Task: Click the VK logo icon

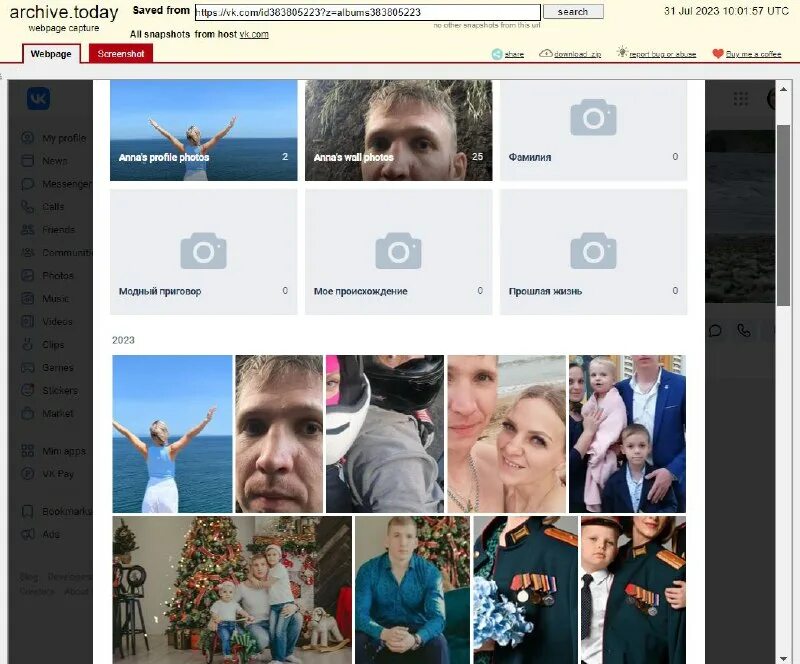Action: click(39, 98)
